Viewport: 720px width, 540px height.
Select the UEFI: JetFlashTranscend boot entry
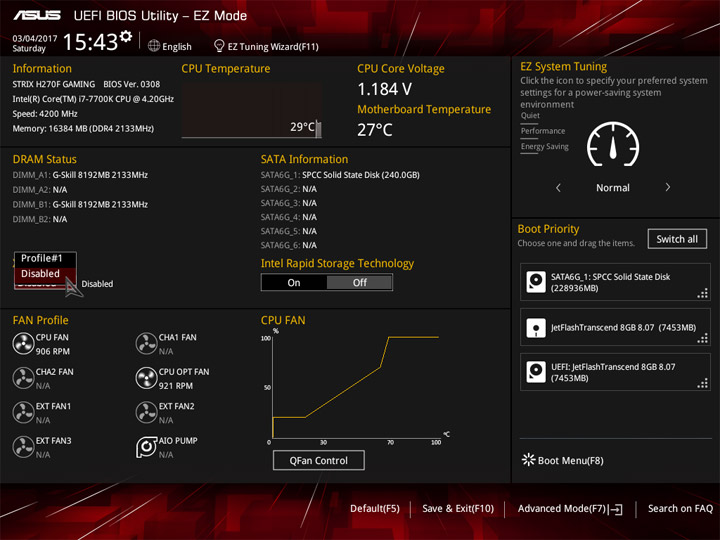pos(615,372)
